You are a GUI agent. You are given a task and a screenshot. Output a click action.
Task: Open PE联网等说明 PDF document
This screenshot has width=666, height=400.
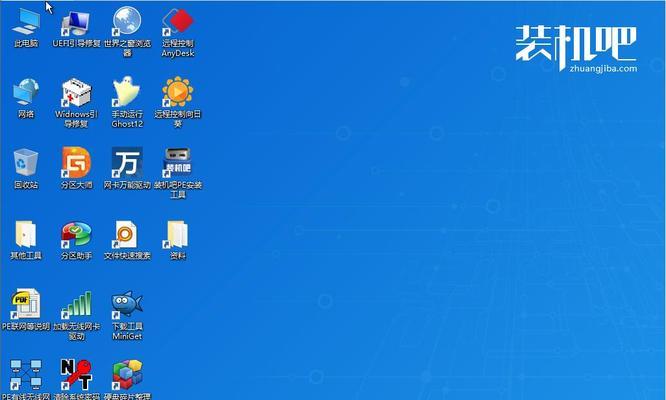pyautogui.click(x=25, y=304)
